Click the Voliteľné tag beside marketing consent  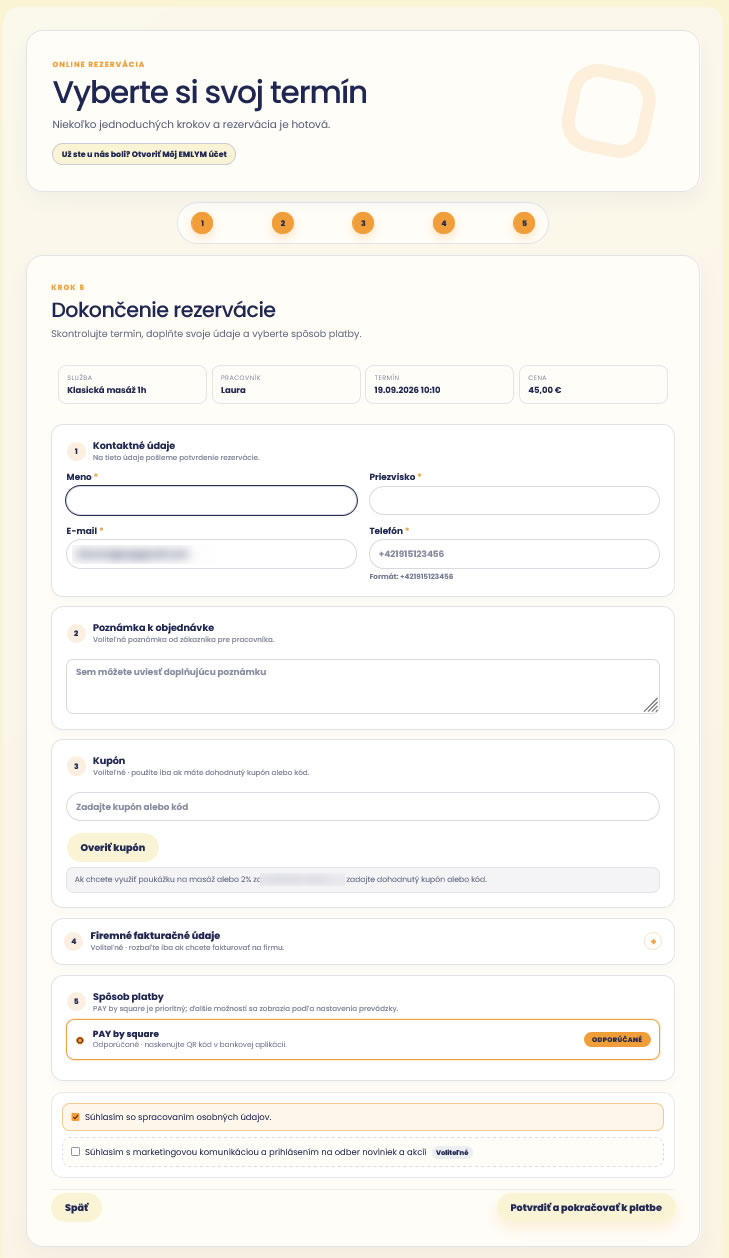pos(453,1152)
